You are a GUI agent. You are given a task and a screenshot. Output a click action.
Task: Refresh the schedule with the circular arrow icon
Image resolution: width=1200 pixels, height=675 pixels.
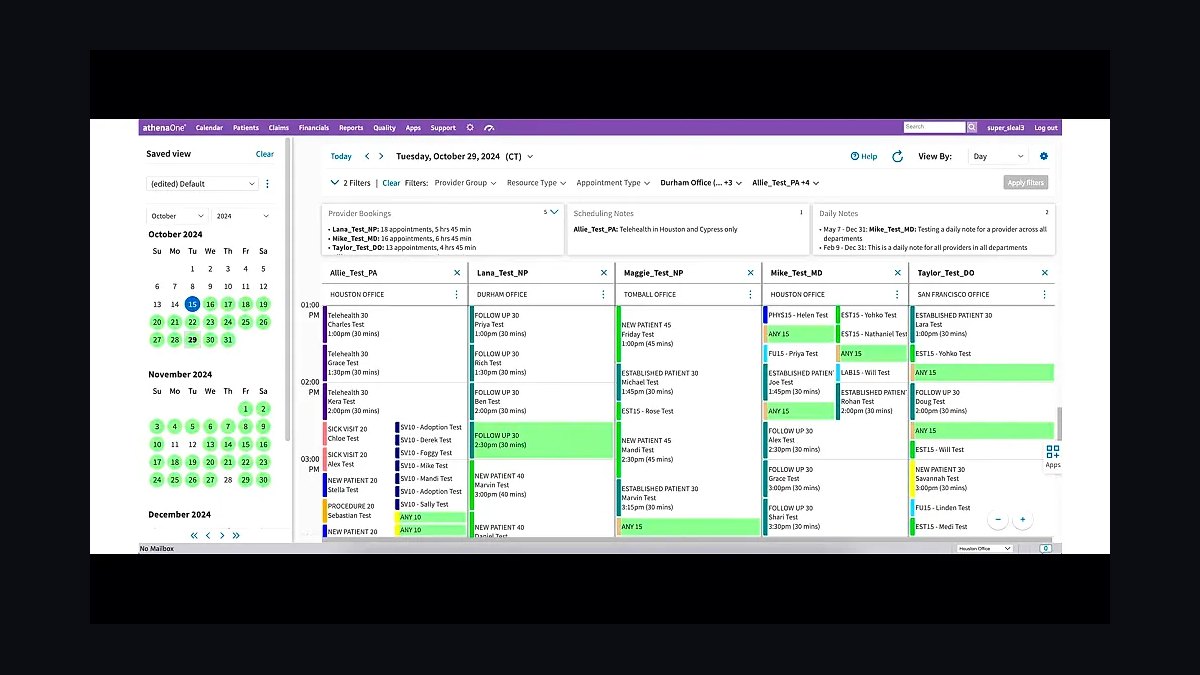[x=897, y=156]
